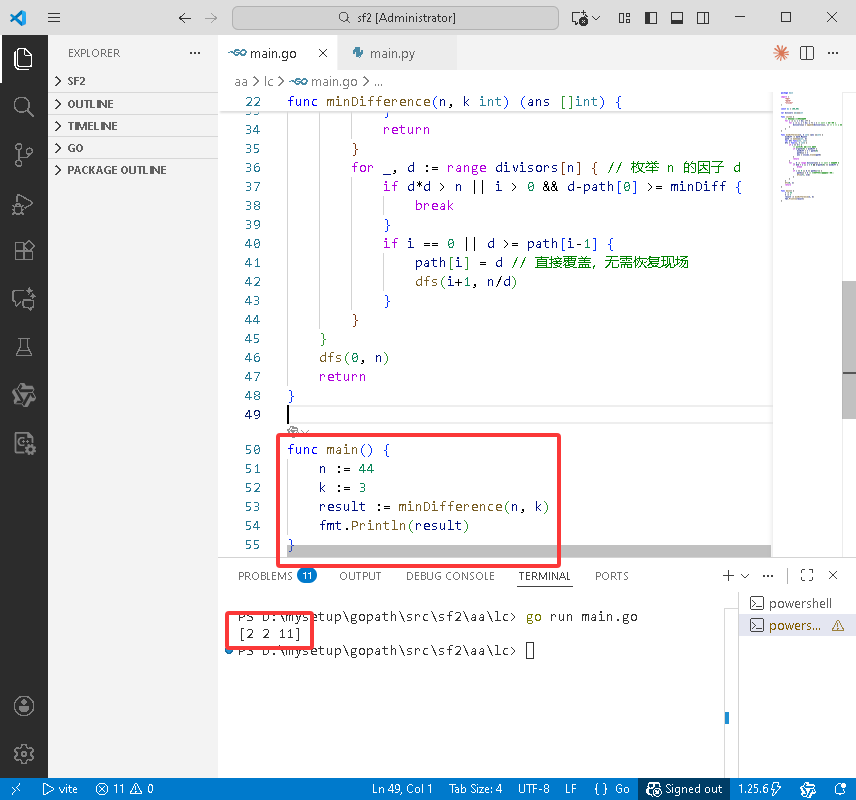Image resolution: width=856 pixels, height=800 pixels.
Task: Open the DEBUG CONSOLE panel tab
Action: click(450, 576)
